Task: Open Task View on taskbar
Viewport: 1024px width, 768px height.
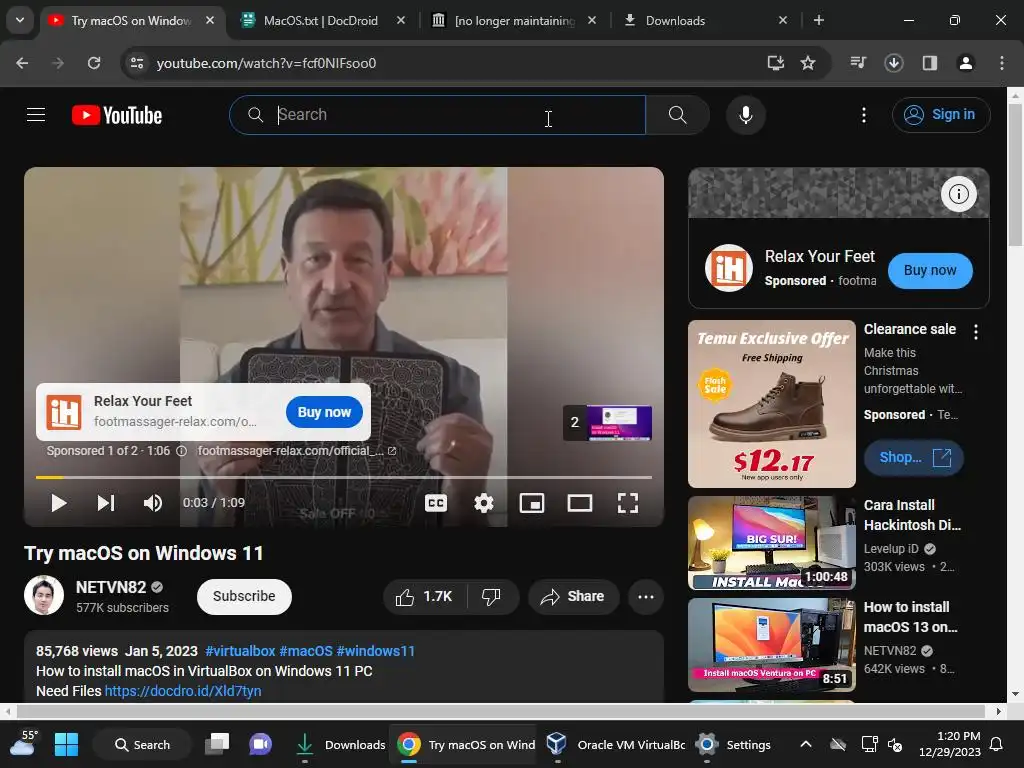Action: [217, 744]
